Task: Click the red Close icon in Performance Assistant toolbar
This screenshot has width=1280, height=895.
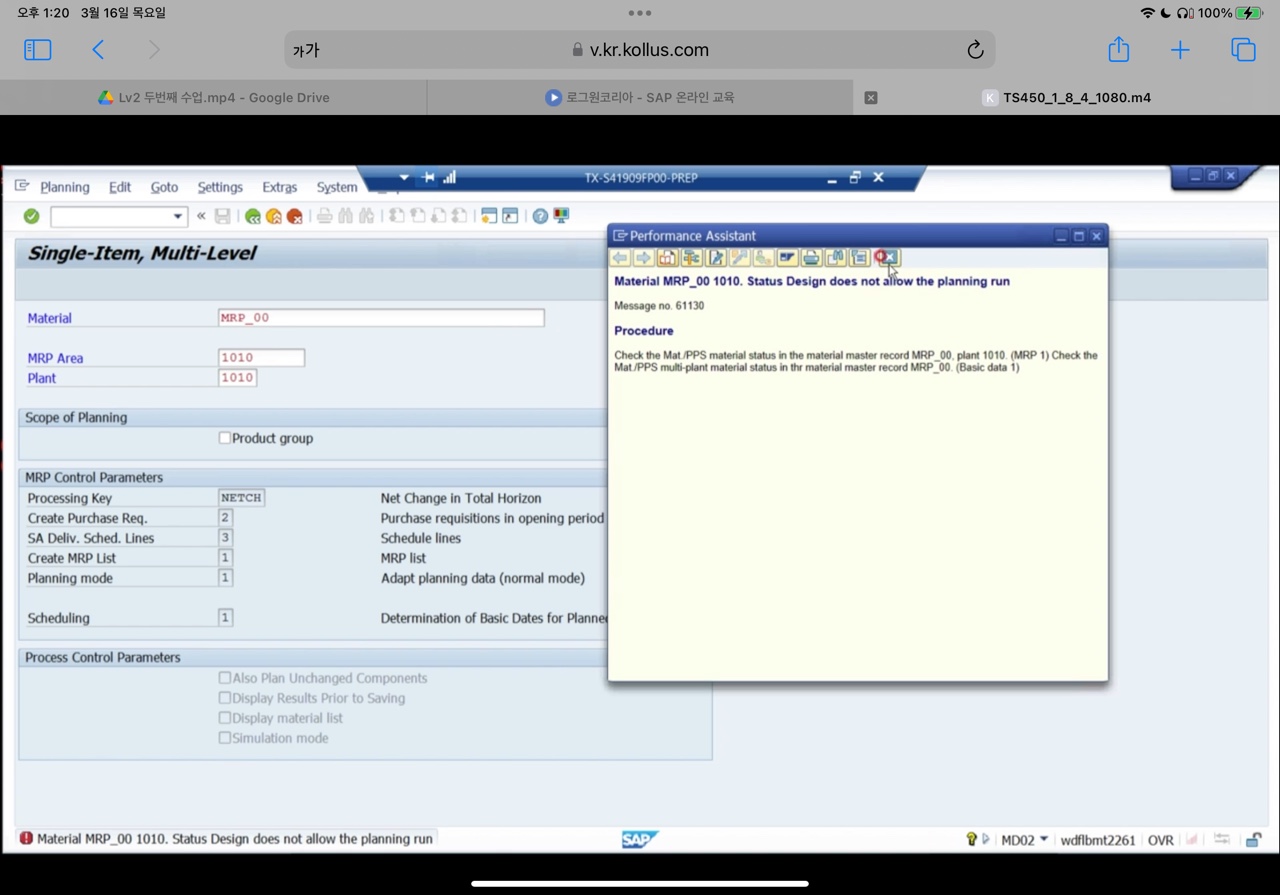Action: [887, 258]
